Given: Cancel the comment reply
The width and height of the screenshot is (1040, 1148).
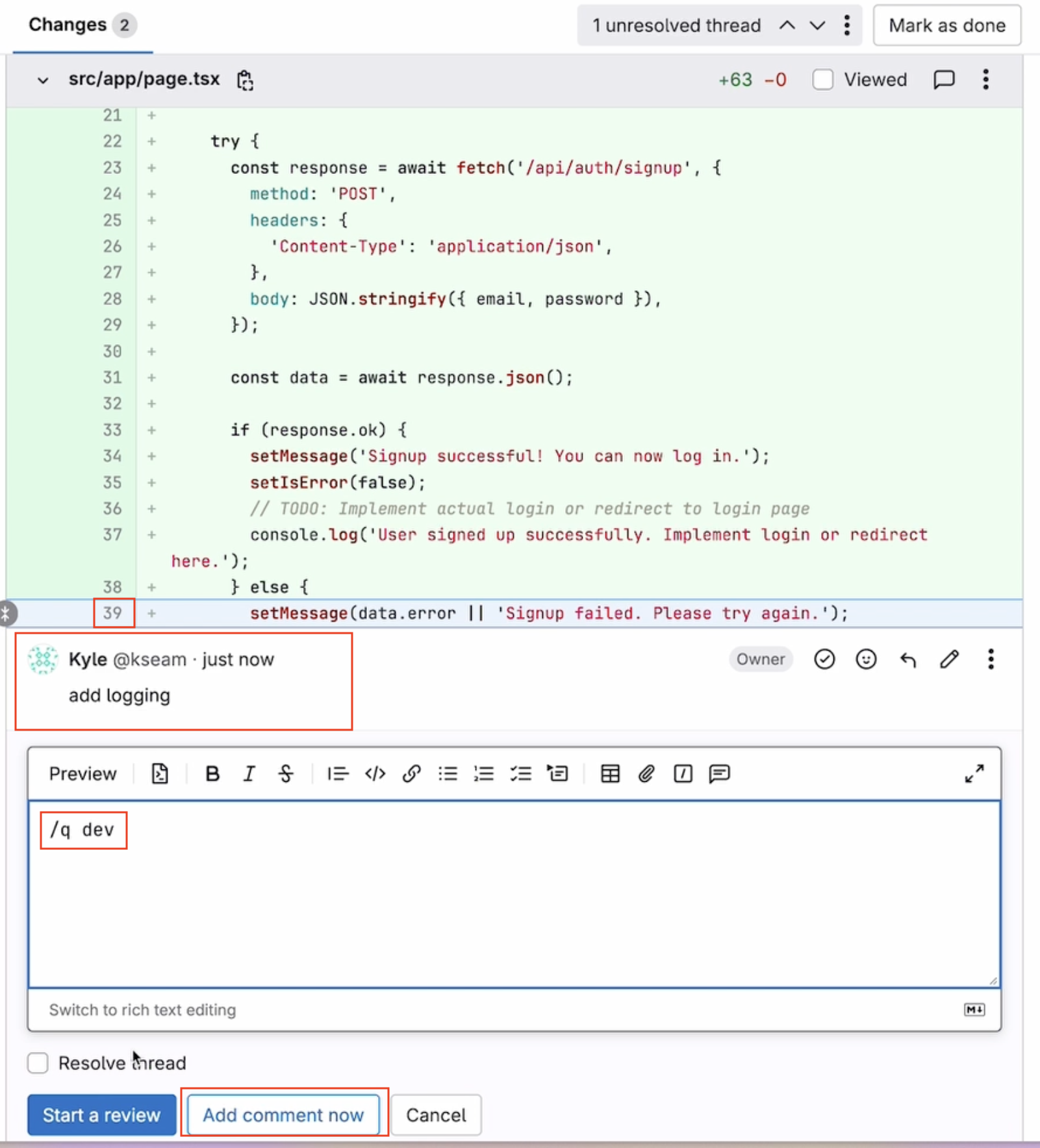Looking at the screenshot, I should [x=436, y=1115].
